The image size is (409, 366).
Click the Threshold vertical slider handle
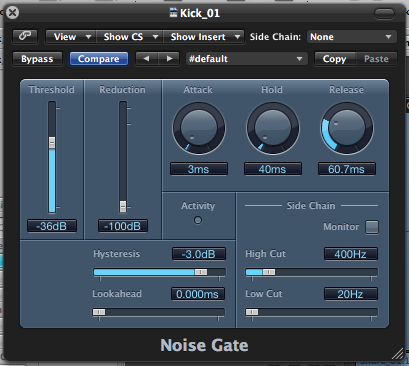click(x=52, y=142)
